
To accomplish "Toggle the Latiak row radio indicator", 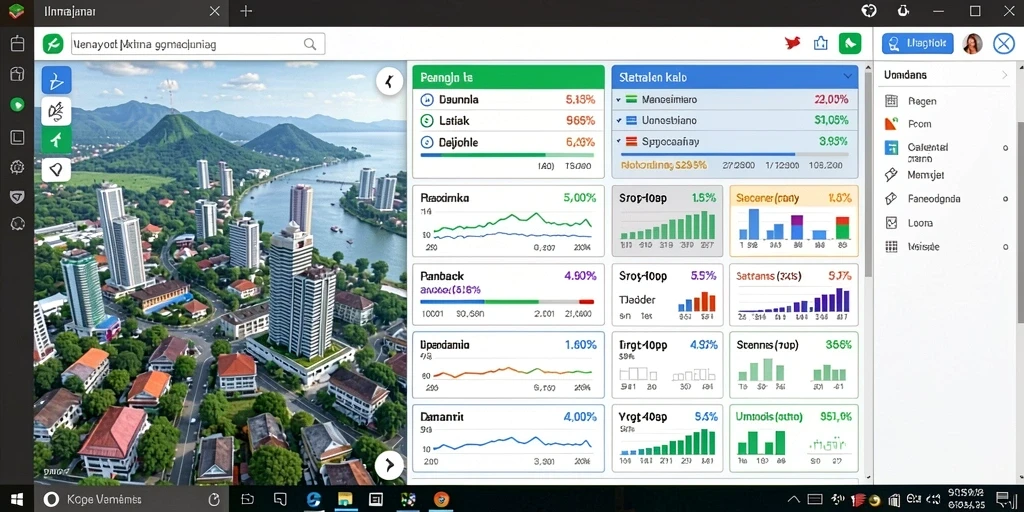I will pos(426,120).
